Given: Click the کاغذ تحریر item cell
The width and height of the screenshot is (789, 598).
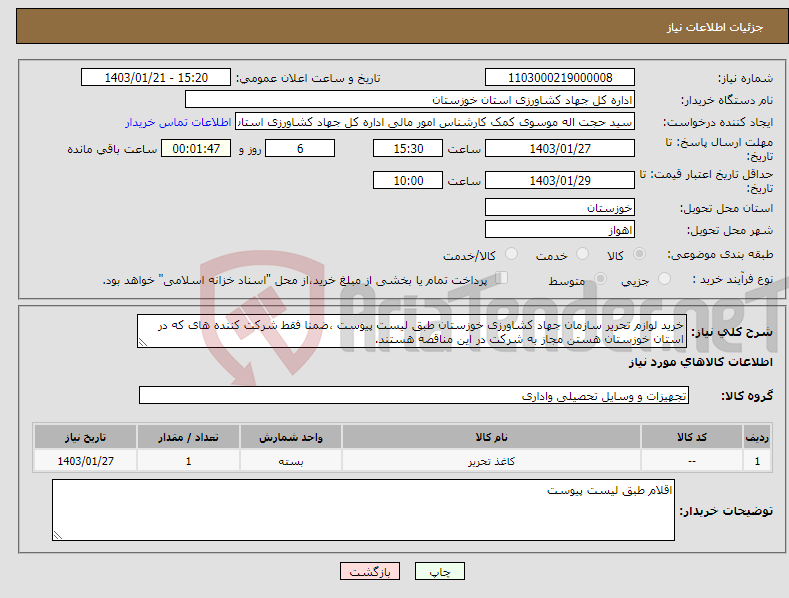Looking at the screenshot, I should click(491, 461).
